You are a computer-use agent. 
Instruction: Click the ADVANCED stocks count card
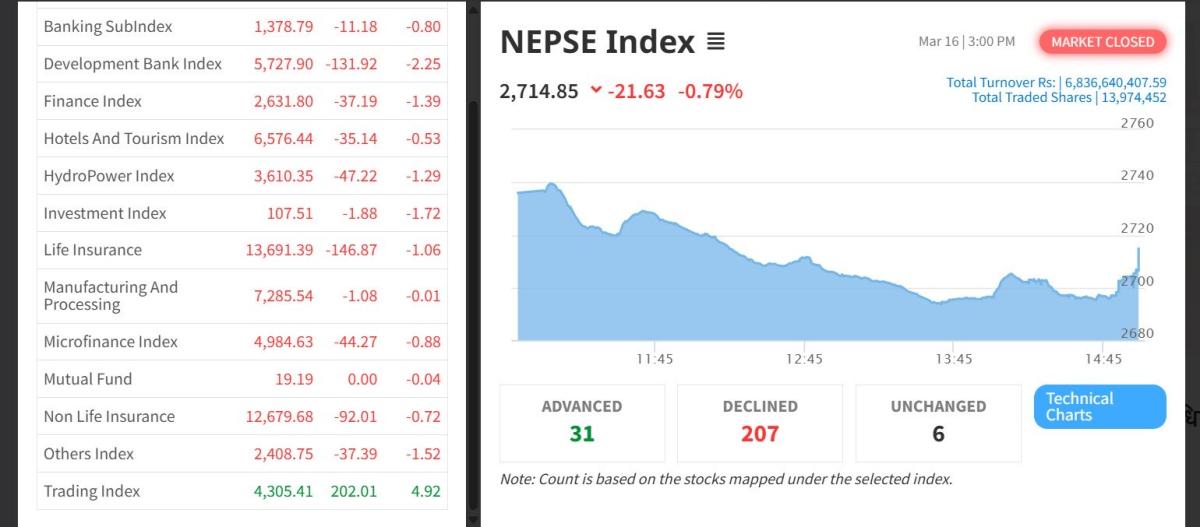click(582, 422)
